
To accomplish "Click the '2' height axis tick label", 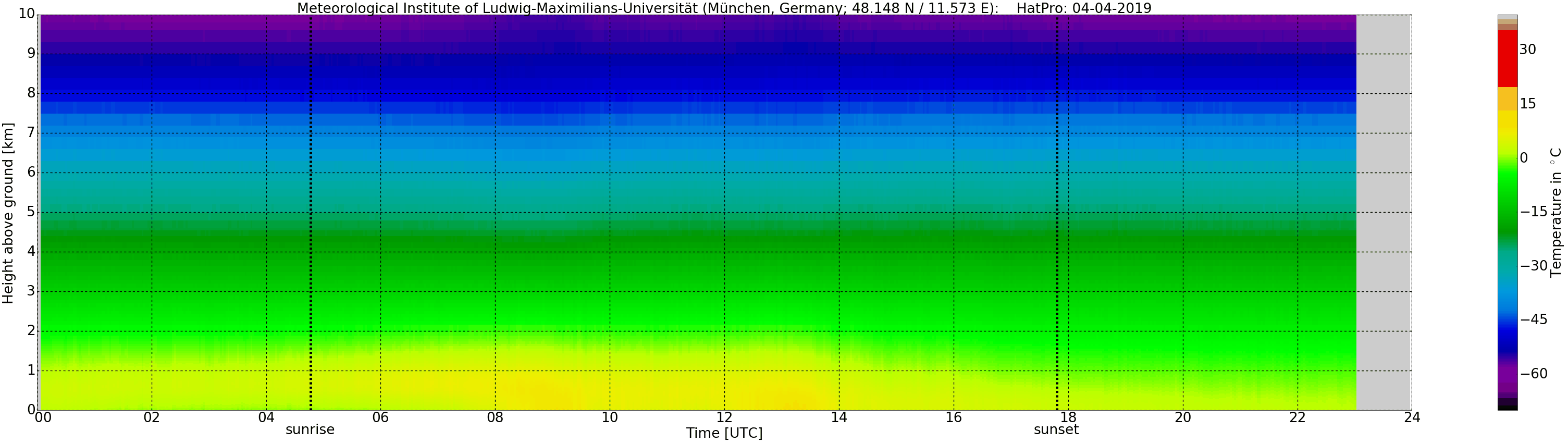I will click(32, 330).
